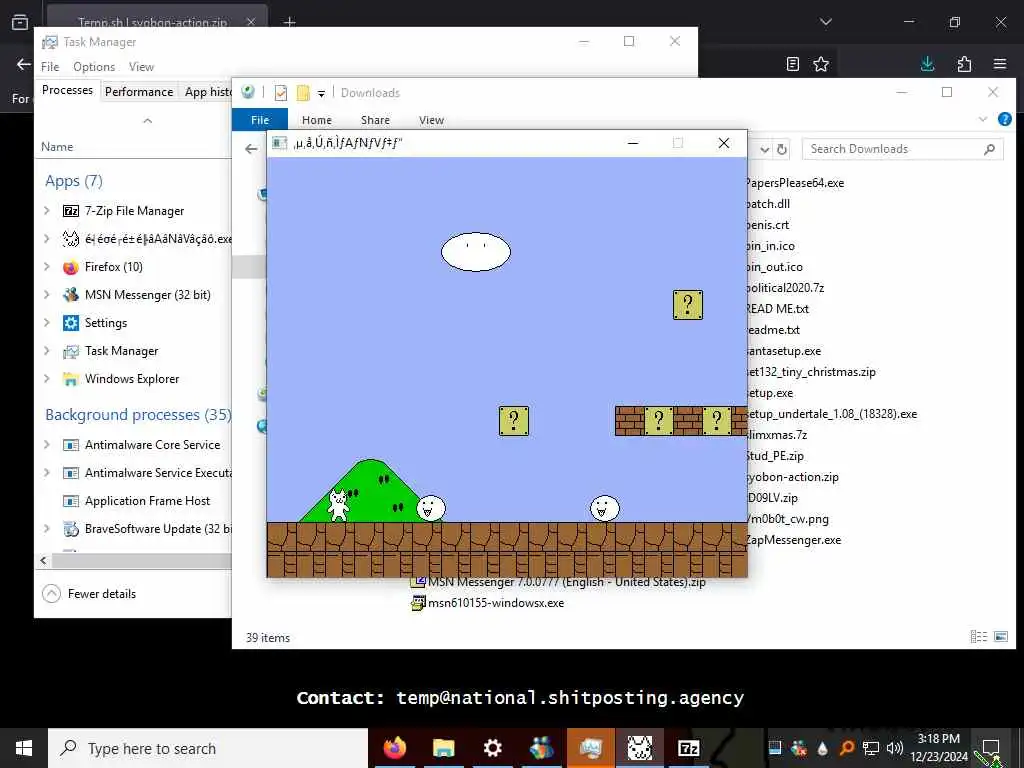Expand the Explorer ribbon chevron
1024x768 pixels.
(983, 119)
